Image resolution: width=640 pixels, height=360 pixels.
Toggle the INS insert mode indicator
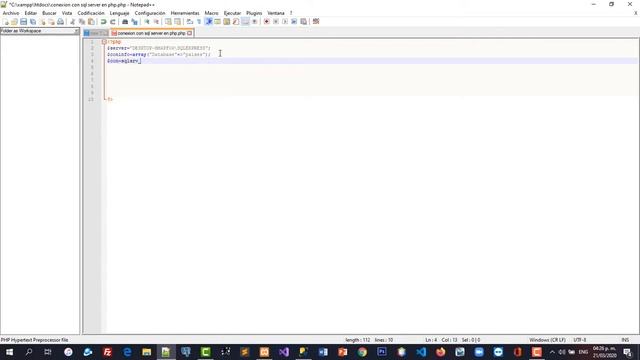625,340
